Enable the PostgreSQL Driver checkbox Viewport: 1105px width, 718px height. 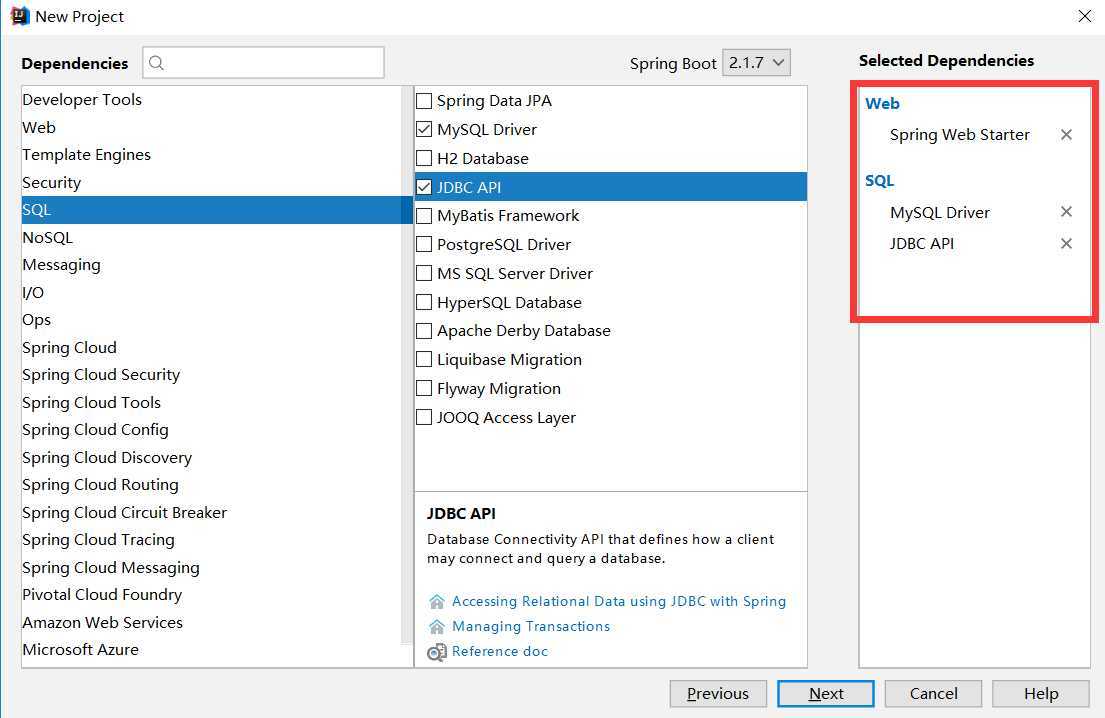point(424,245)
